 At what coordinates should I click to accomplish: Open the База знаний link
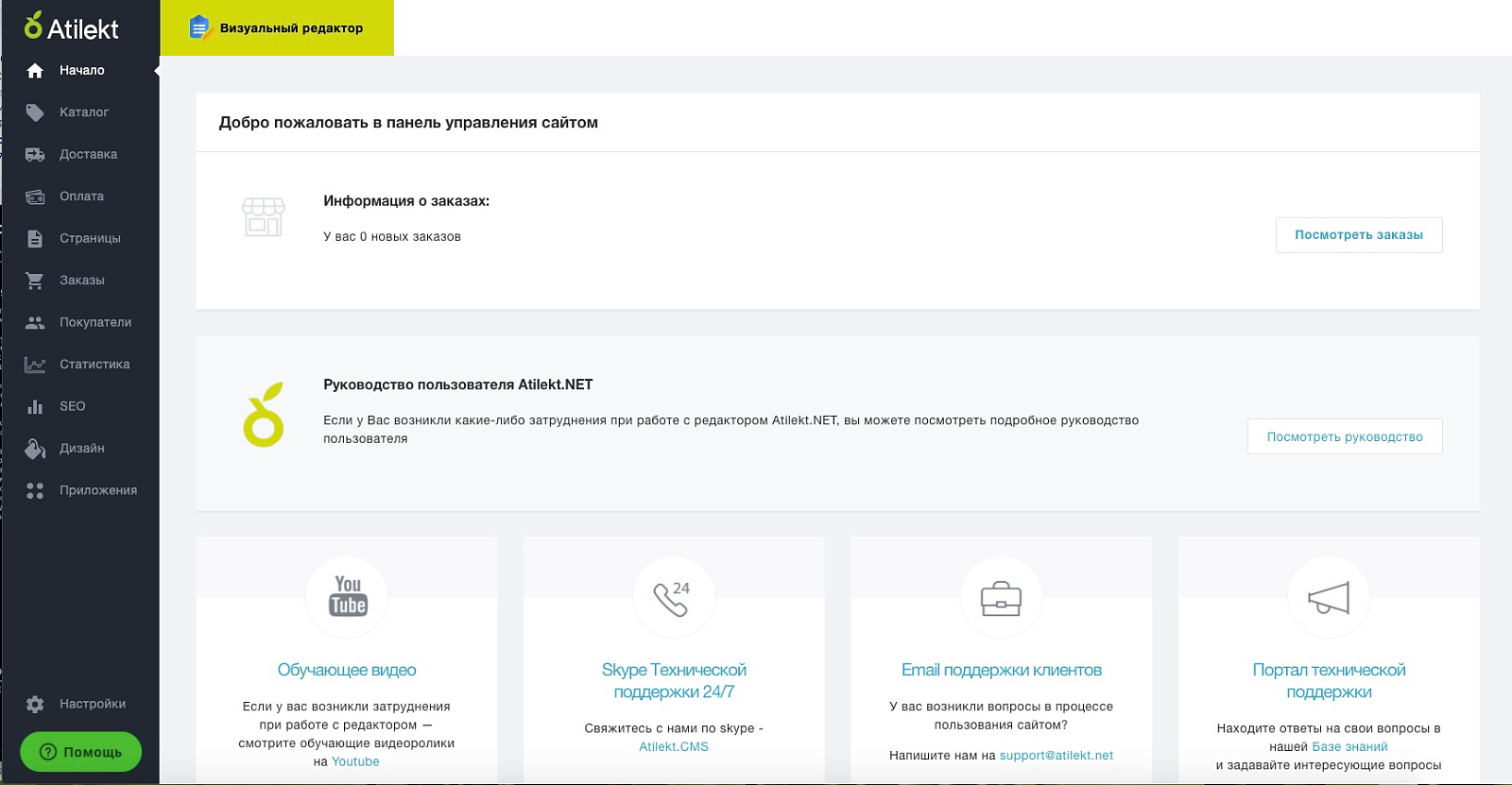[1349, 747]
